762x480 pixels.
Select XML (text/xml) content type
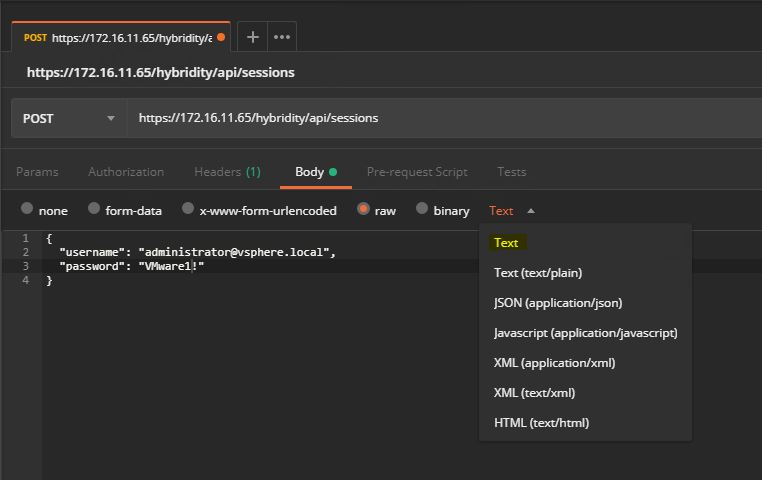click(534, 393)
